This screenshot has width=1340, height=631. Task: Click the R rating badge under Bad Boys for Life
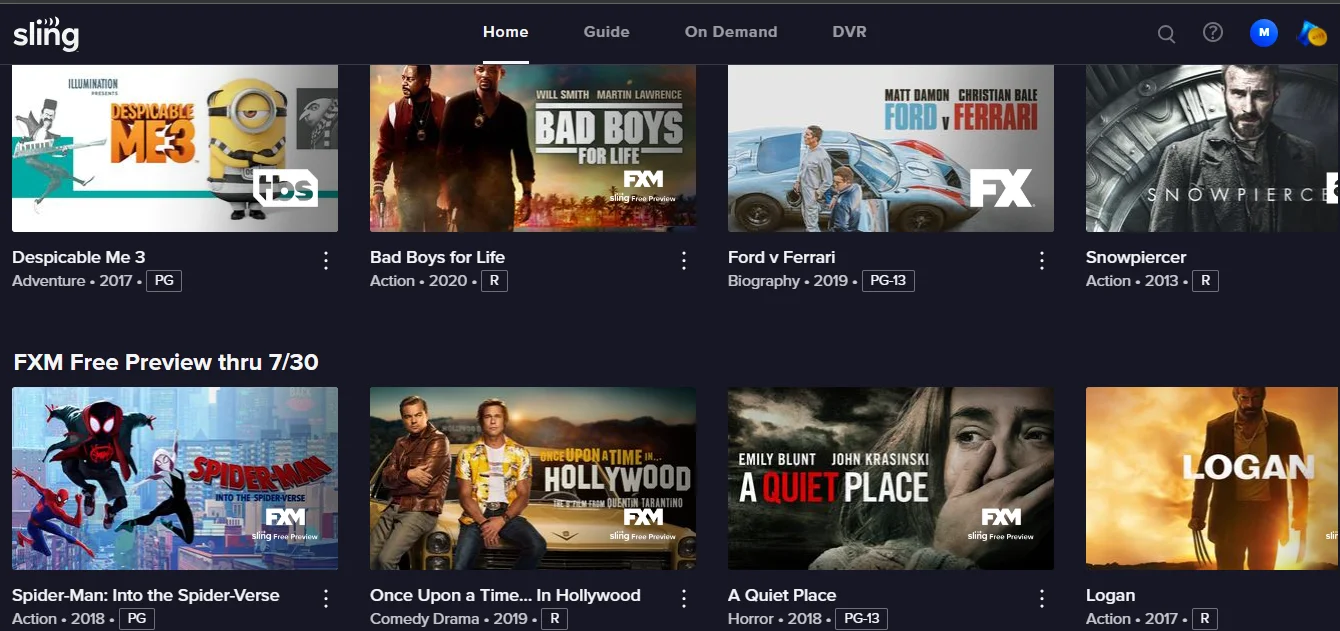(x=494, y=281)
